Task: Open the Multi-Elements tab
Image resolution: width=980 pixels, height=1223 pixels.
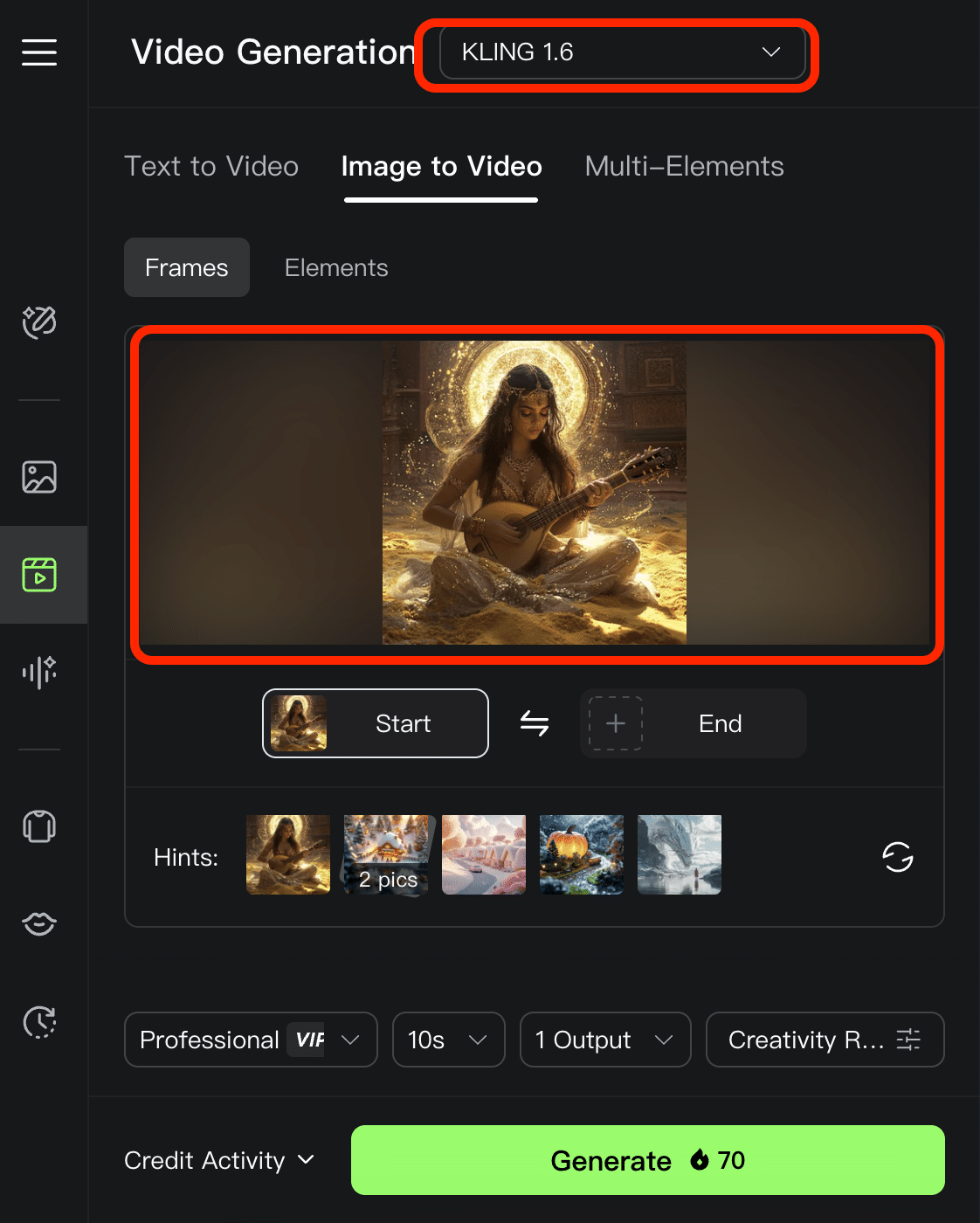Action: [684, 166]
